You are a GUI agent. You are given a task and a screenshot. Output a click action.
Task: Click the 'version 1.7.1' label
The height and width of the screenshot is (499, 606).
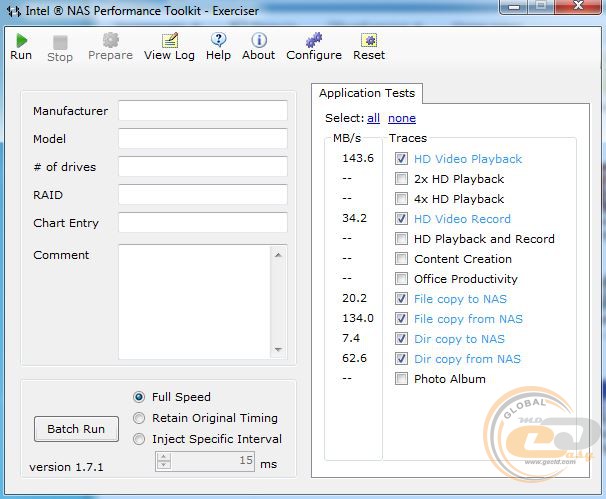coord(66,467)
